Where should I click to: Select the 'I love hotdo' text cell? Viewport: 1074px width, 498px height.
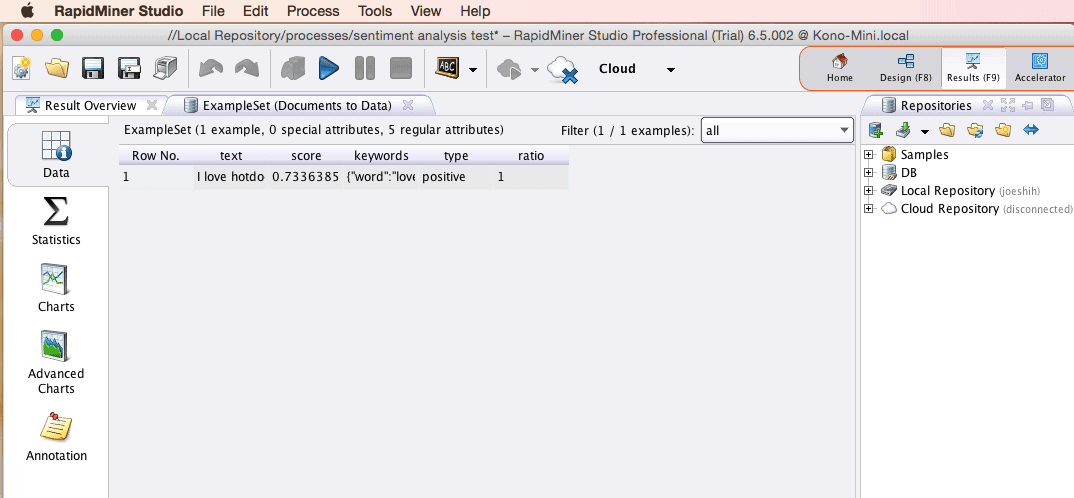tap(231, 177)
